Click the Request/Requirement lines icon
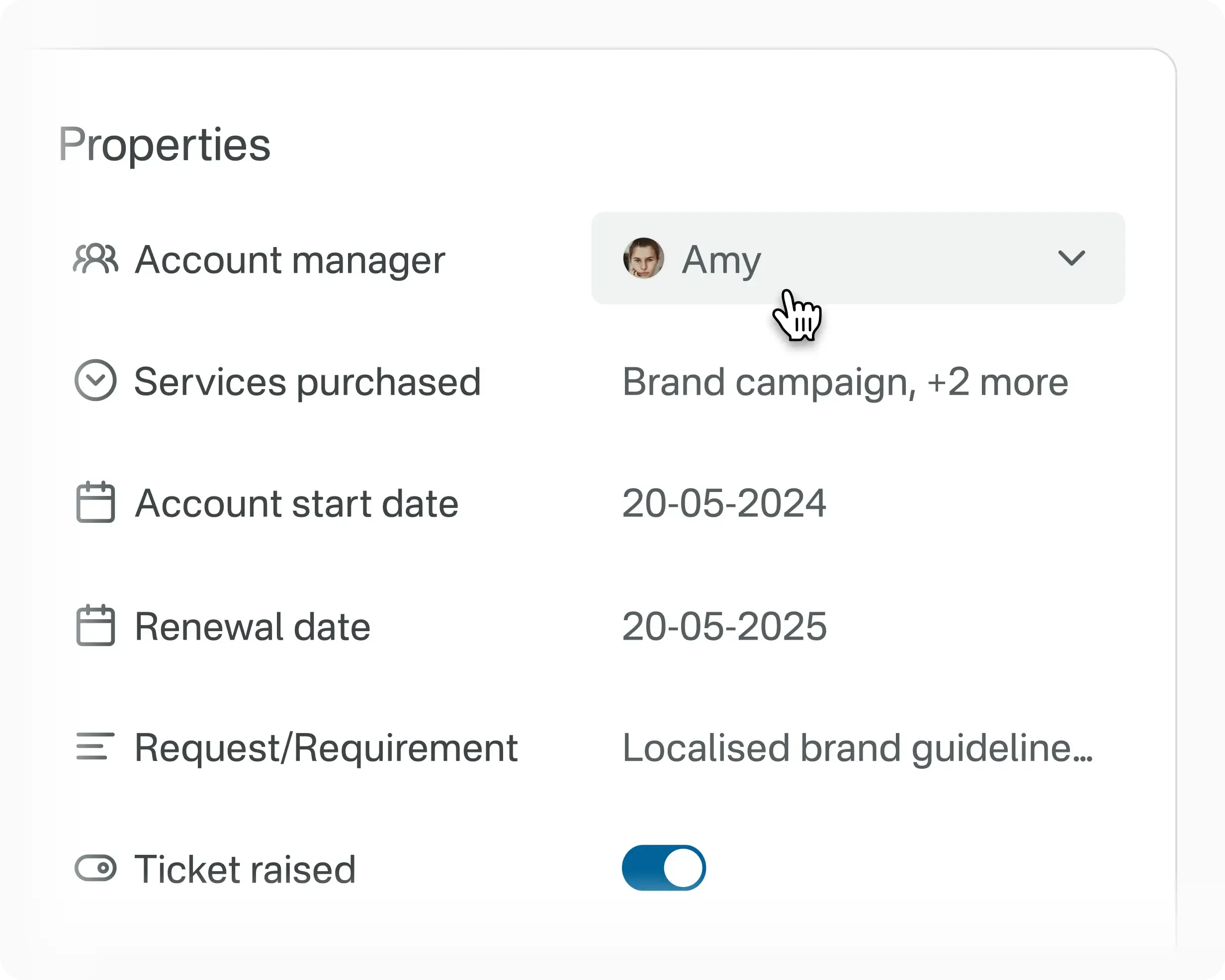 tap(95, 747)
